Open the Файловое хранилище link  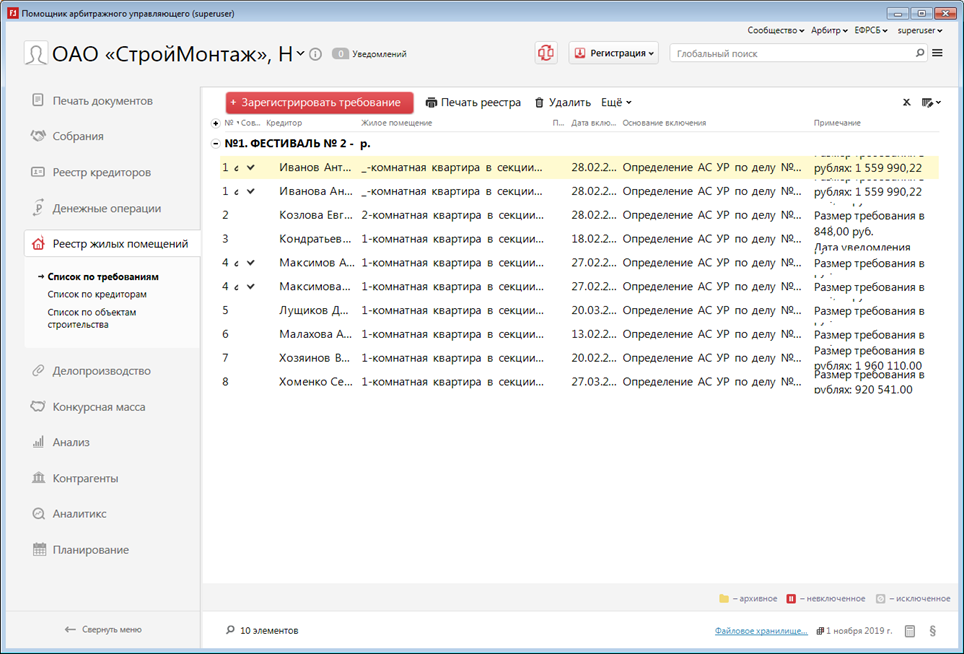pyautogui.click(x=761, y=631)
